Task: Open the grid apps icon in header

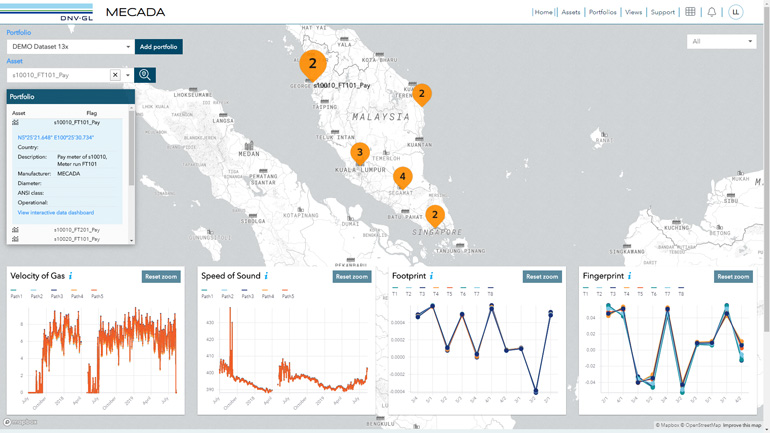Action: (690, 12)
